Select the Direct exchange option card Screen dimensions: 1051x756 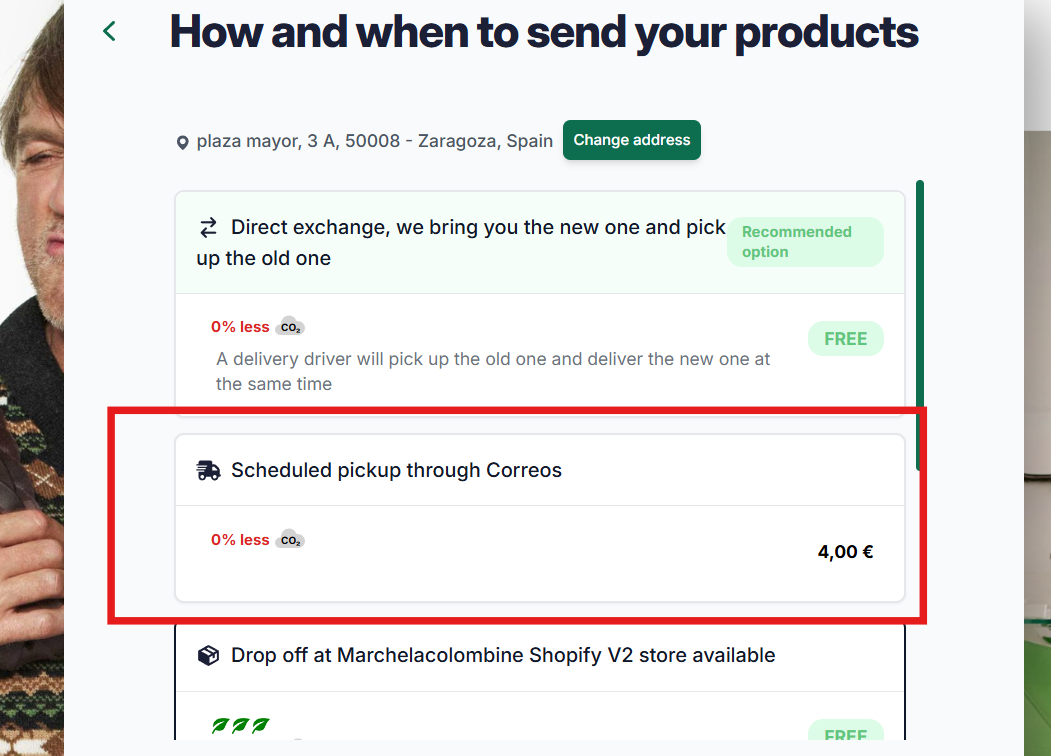(540, 300)
